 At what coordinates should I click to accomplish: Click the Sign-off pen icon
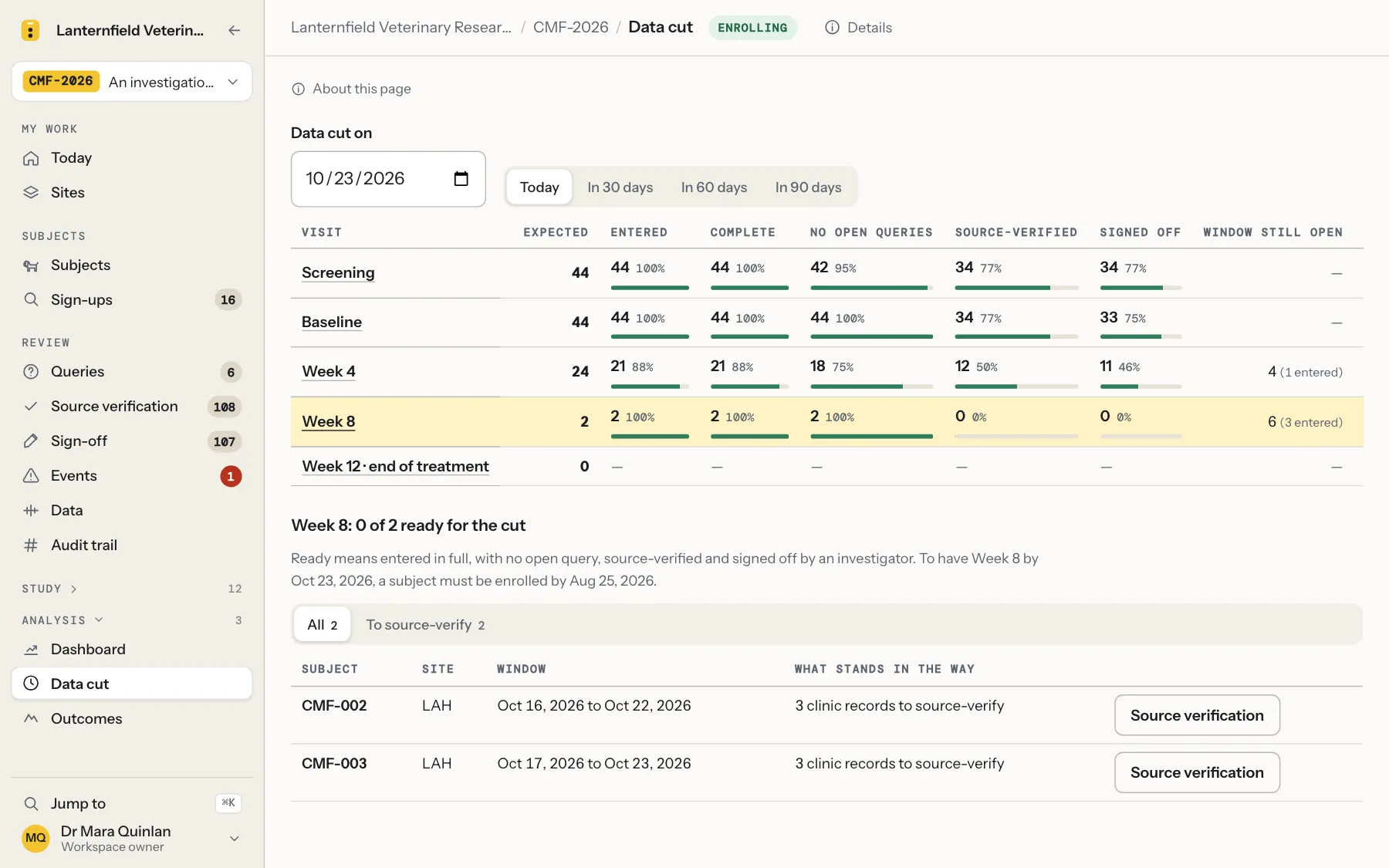tap(31, 441)
